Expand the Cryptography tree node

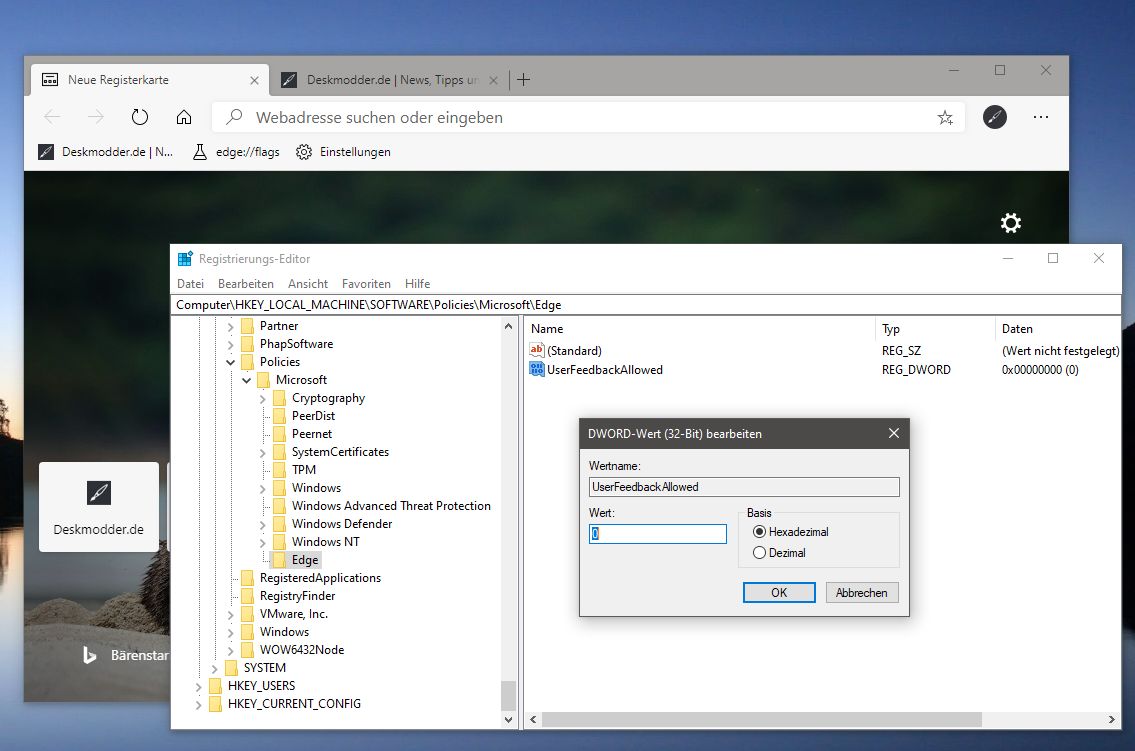[263, 399]
